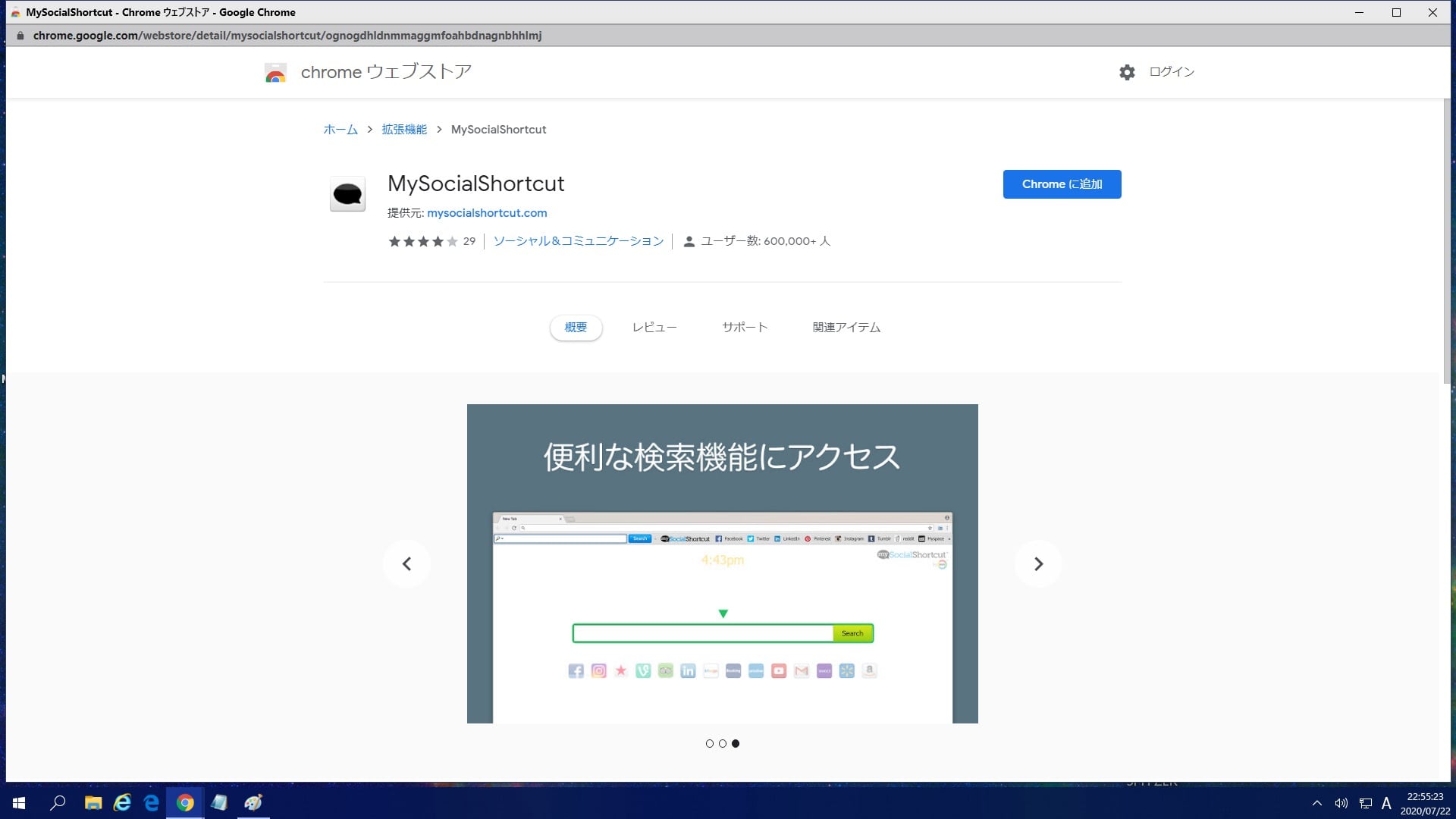Open the settings gear icon

[x=1127, y=72]
